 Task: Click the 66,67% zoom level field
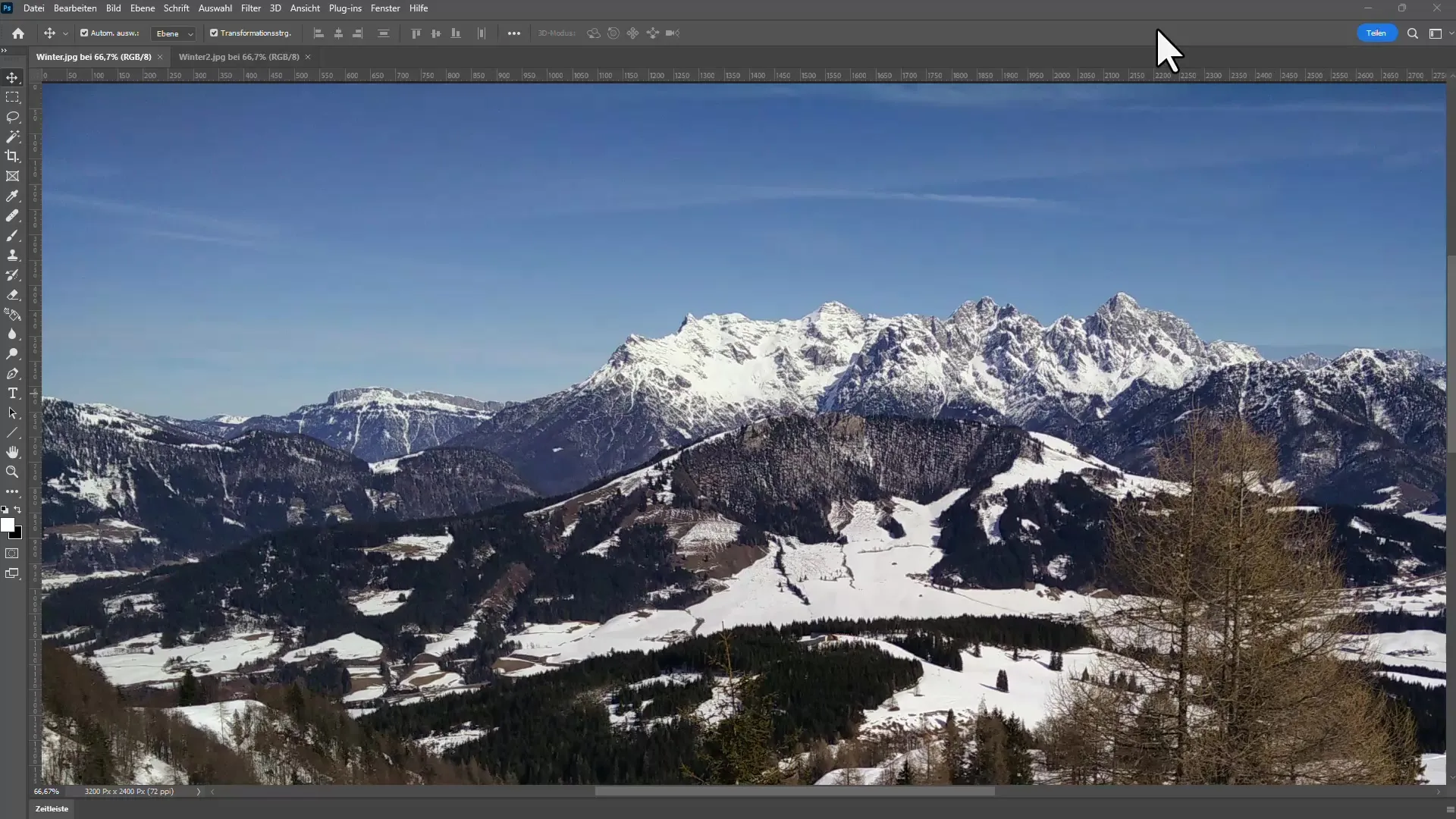click(47, 792)
